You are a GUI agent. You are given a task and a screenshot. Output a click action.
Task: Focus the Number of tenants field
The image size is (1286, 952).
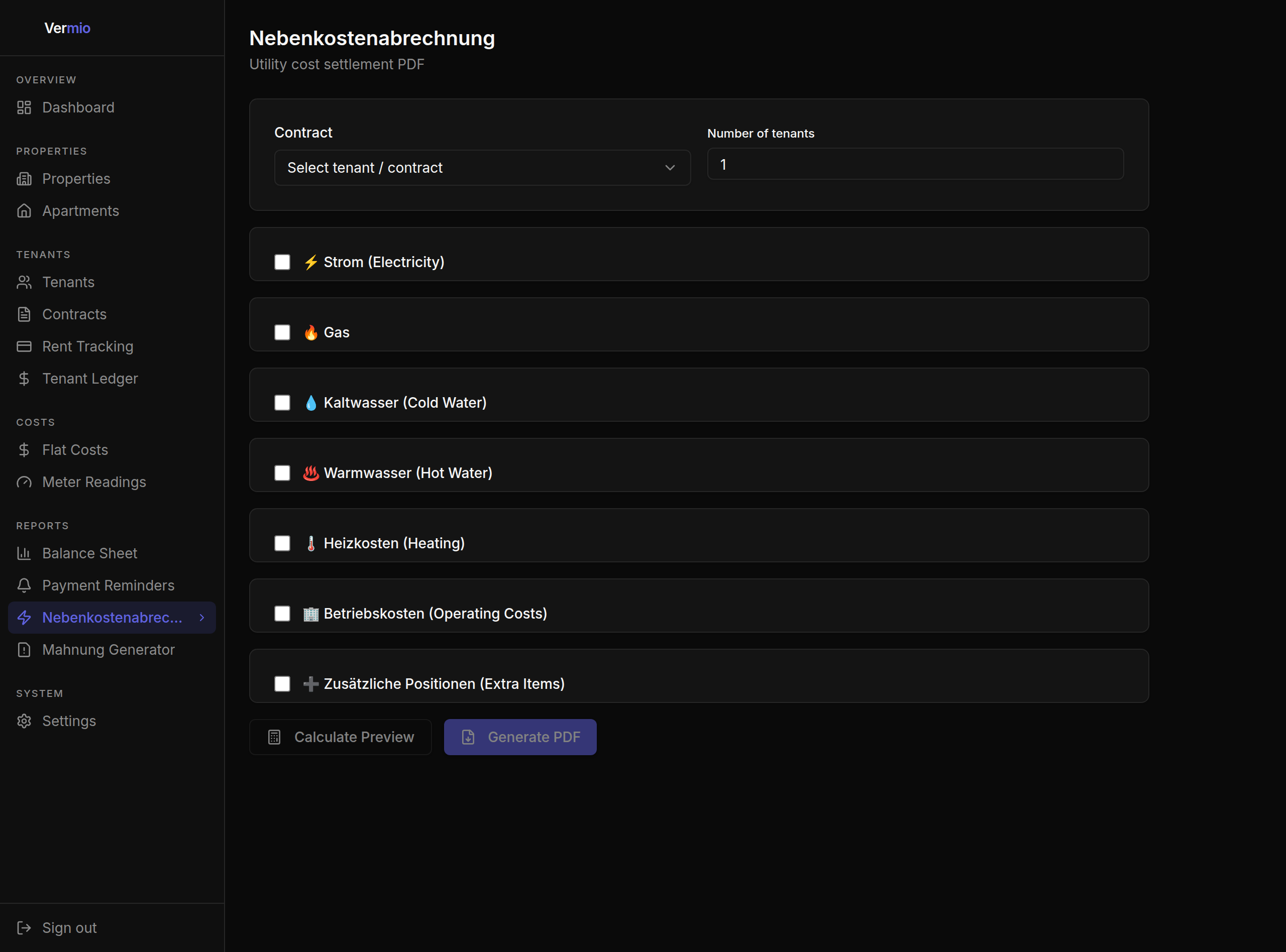pyautogui.click(x=915, y=164)
